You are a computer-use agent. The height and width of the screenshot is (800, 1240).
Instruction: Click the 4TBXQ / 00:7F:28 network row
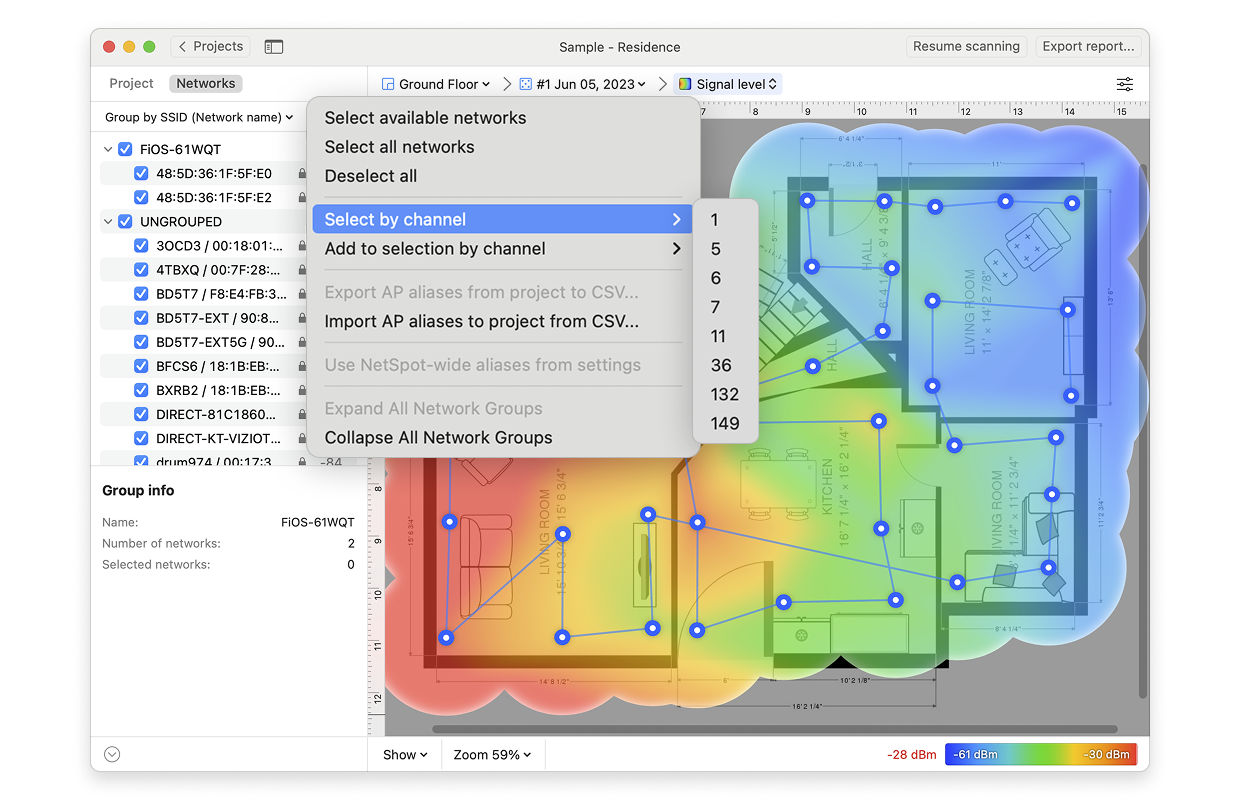[229, 270]
